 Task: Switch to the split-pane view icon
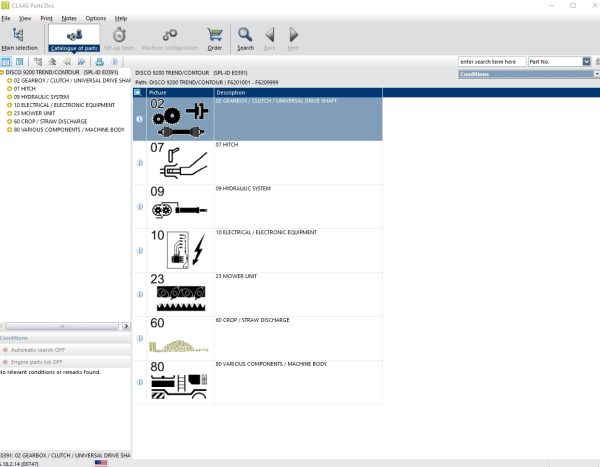(6, 62)
